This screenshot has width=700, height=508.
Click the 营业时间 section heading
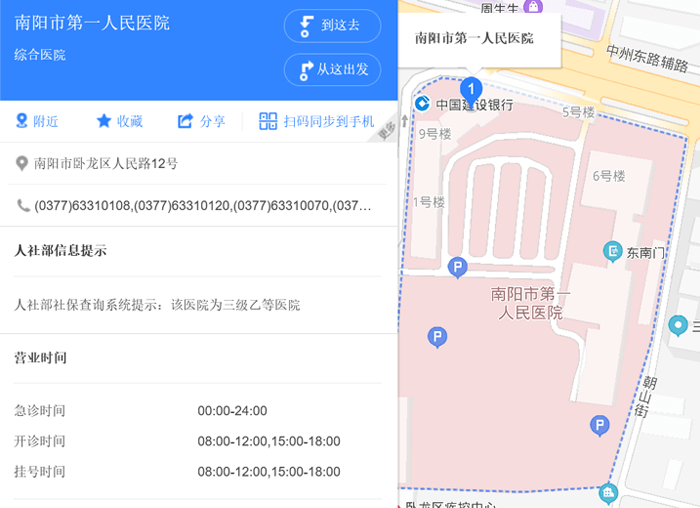(x=41, y=358)
